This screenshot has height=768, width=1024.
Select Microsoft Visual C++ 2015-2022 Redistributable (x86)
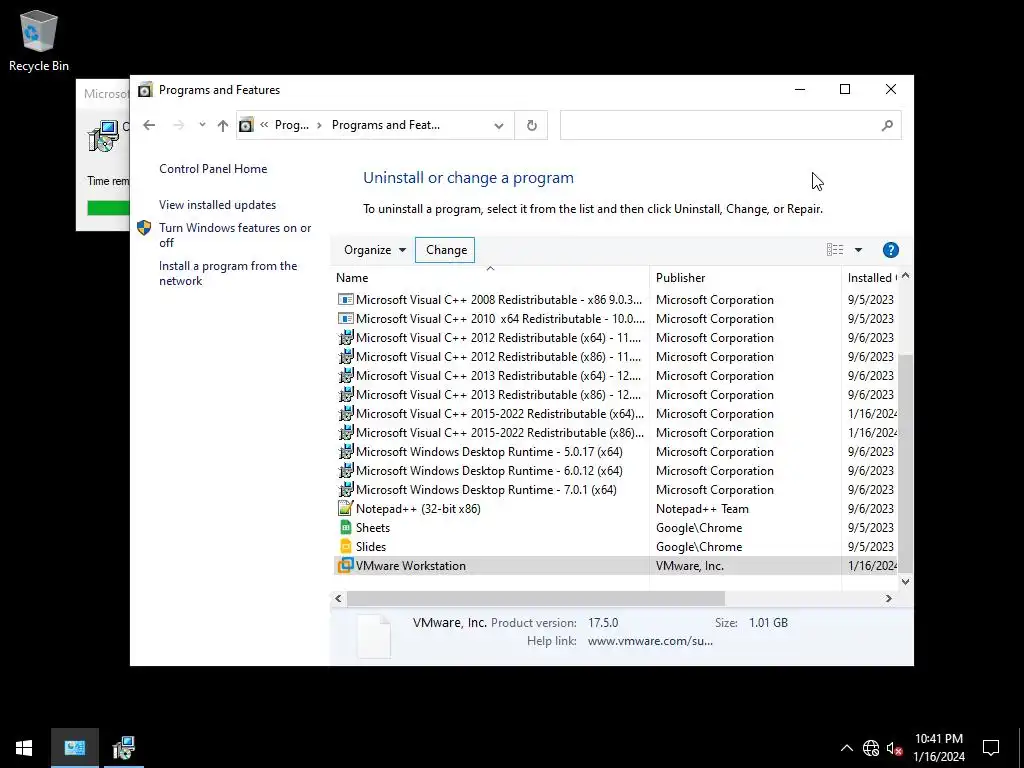pyautogui.click(x=615, y=433)
